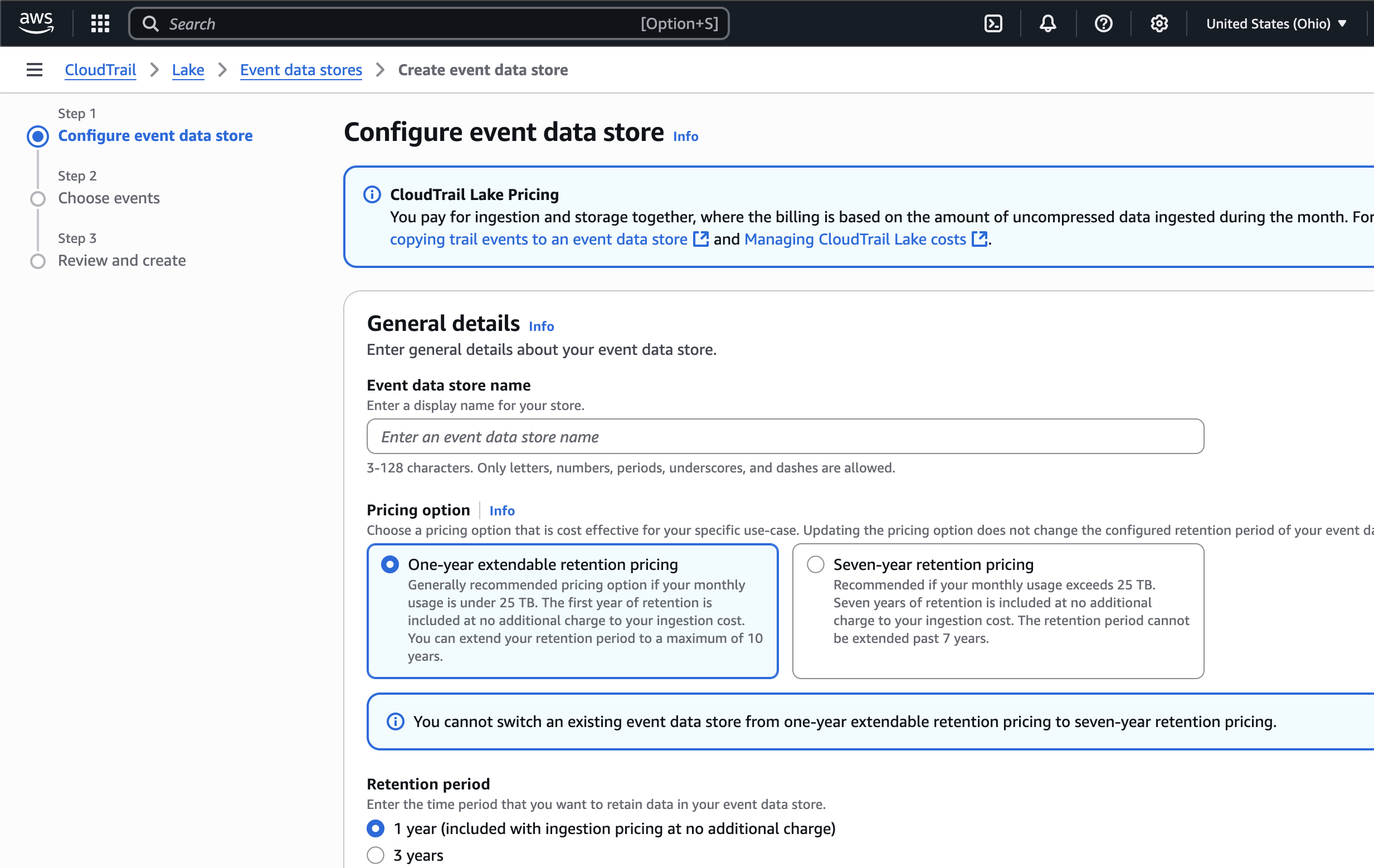The height and width of the screenshot is (868, 1374).
Task: Open the help question mark menu
Action: tap(1103, 23)
